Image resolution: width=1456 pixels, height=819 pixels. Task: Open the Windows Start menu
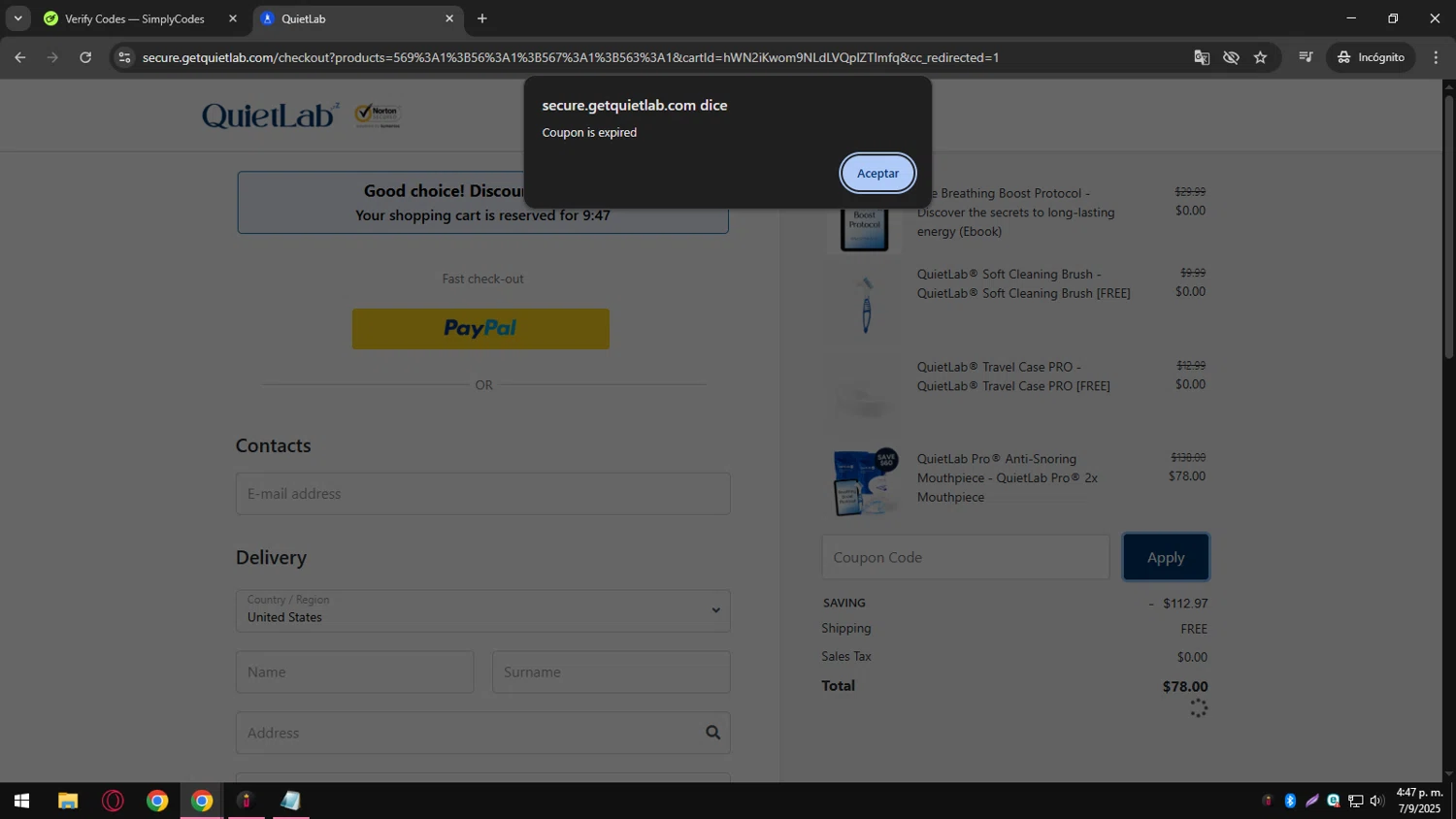(21, 801)
